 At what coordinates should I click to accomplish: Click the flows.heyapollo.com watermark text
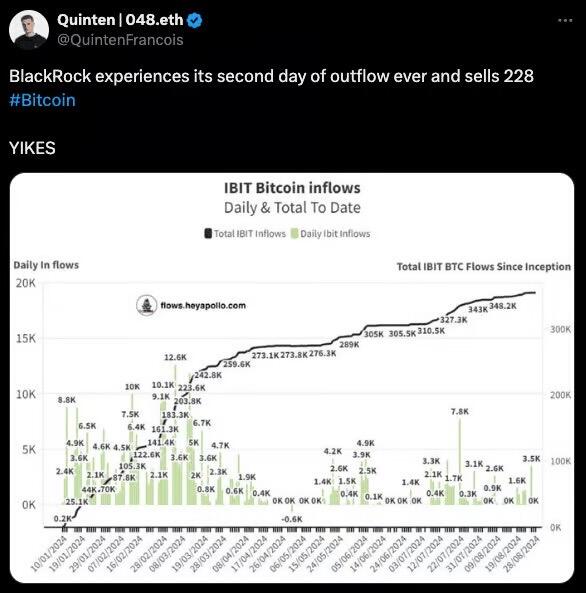[x=203, y=305]
